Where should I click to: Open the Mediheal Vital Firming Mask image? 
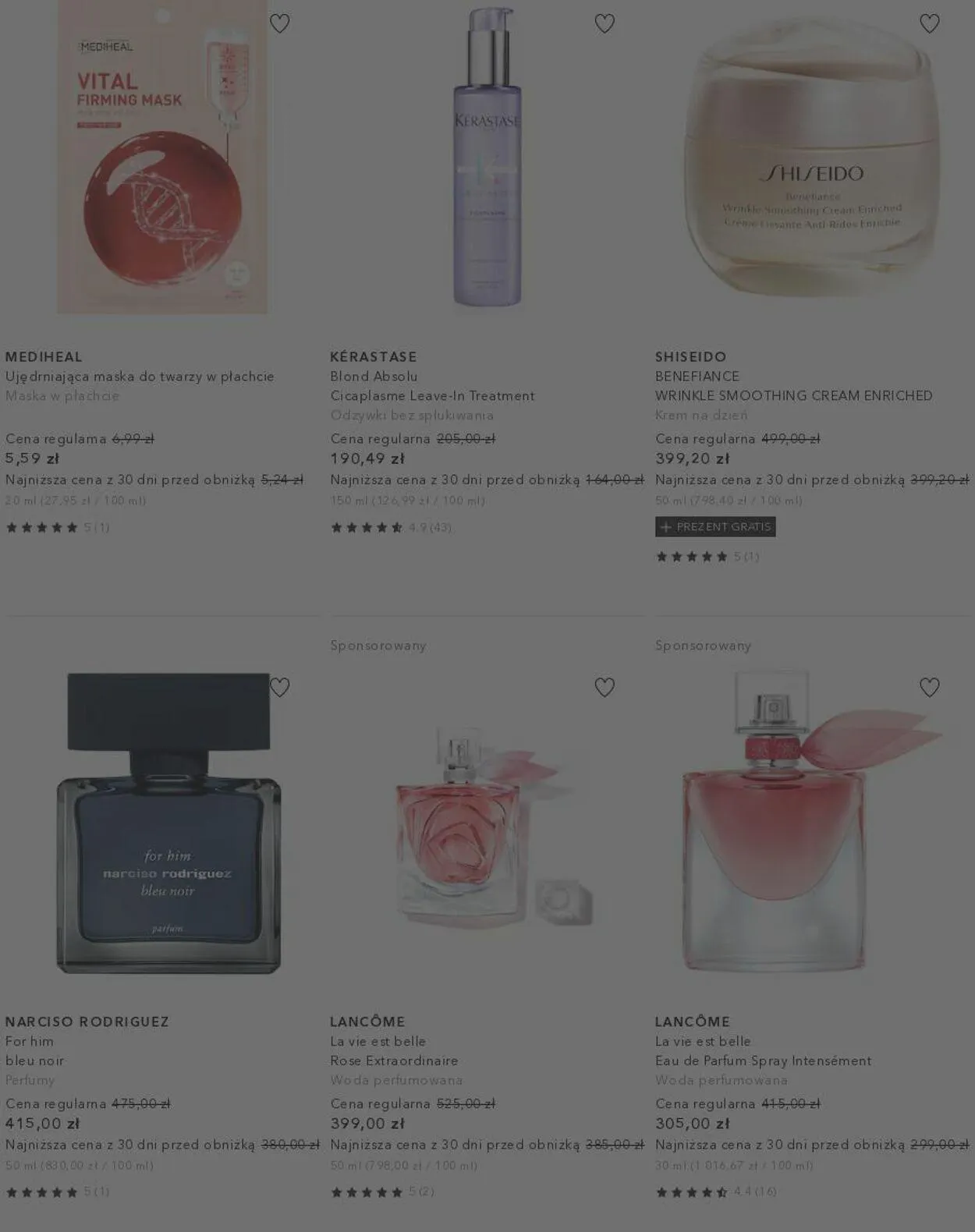tap(162, 157)
